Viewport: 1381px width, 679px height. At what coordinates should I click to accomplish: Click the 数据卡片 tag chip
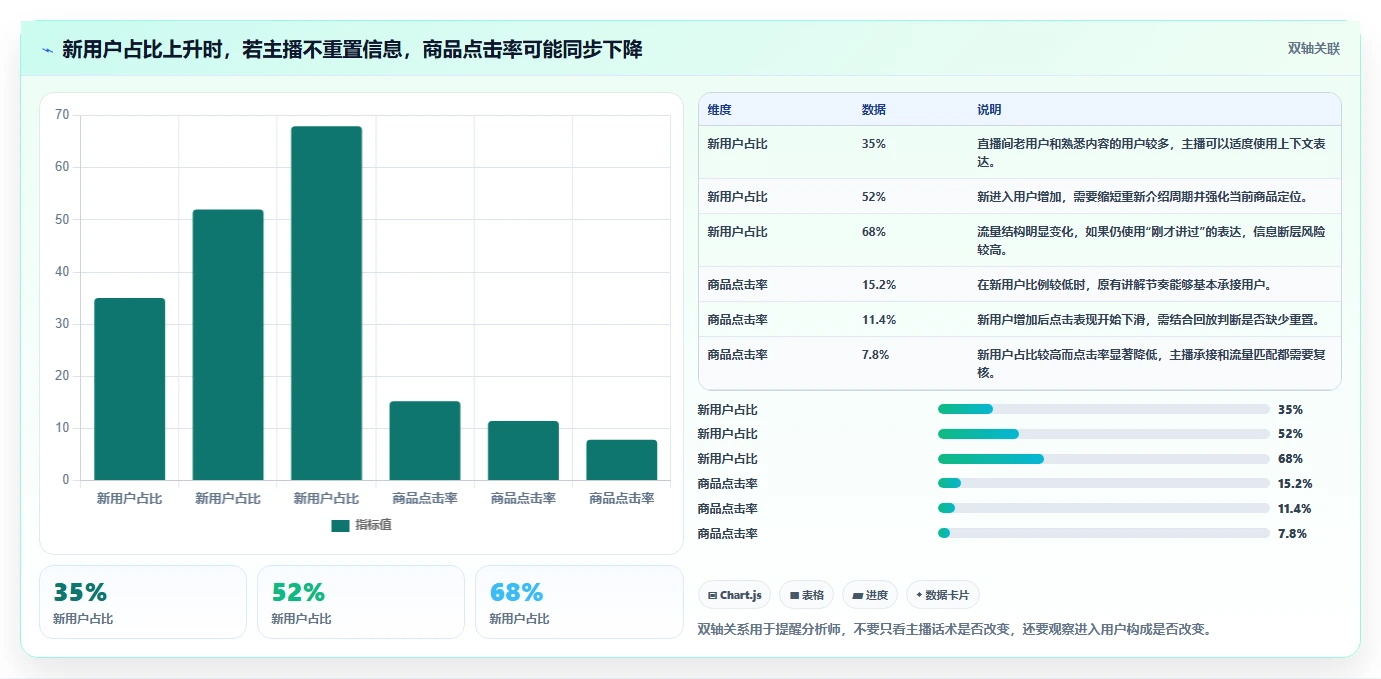[x=943, y=595]
